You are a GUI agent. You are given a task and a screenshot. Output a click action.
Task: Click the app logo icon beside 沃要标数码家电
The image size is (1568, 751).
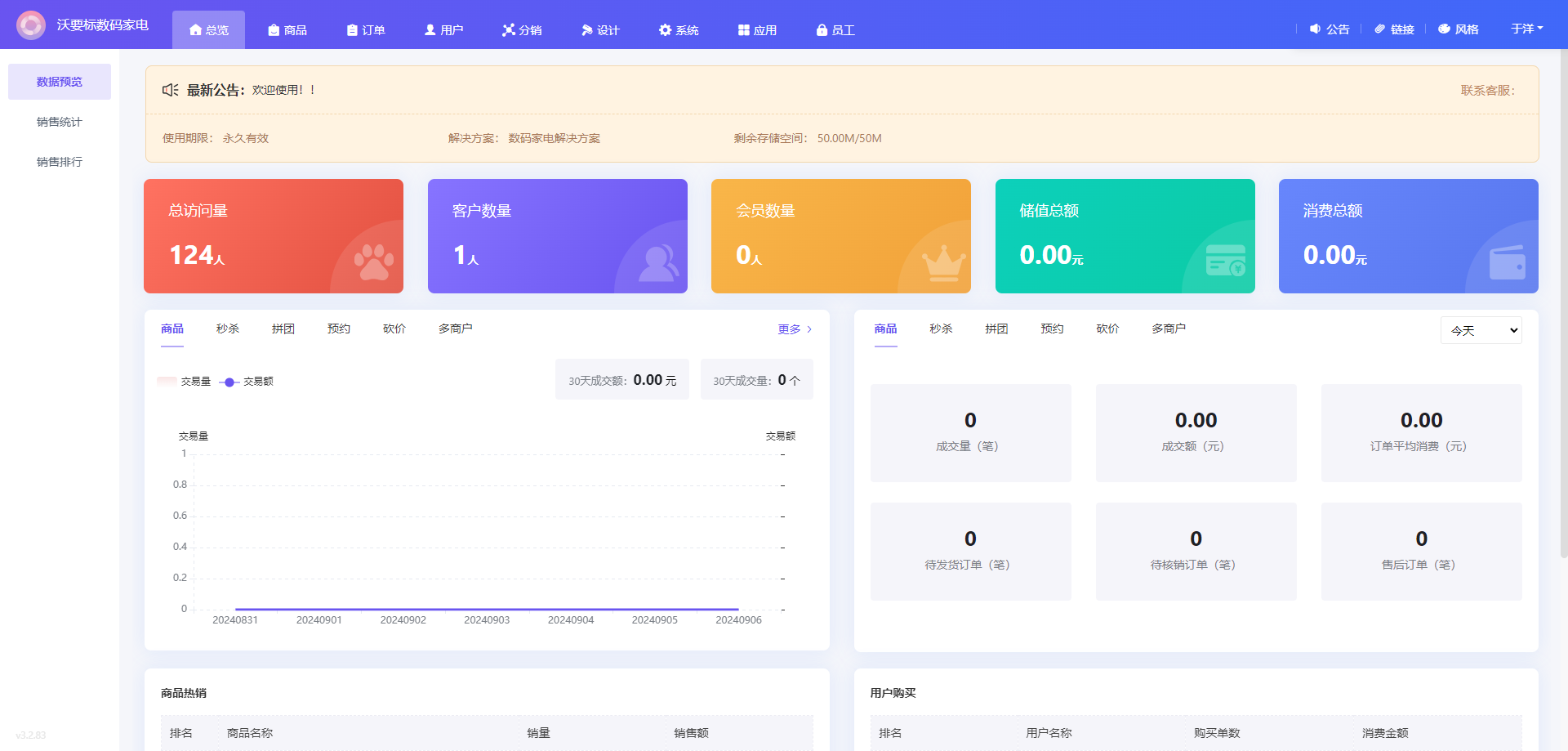click(31, 25)
